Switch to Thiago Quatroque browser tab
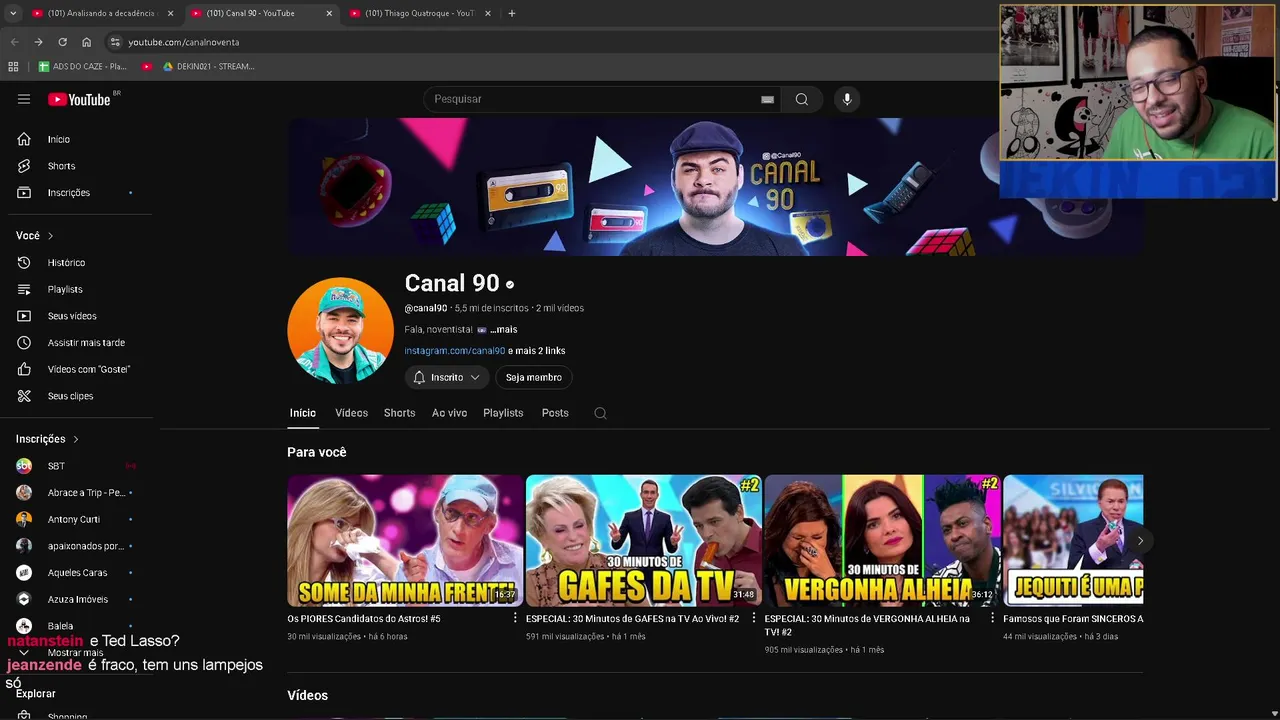 point(418,13)
